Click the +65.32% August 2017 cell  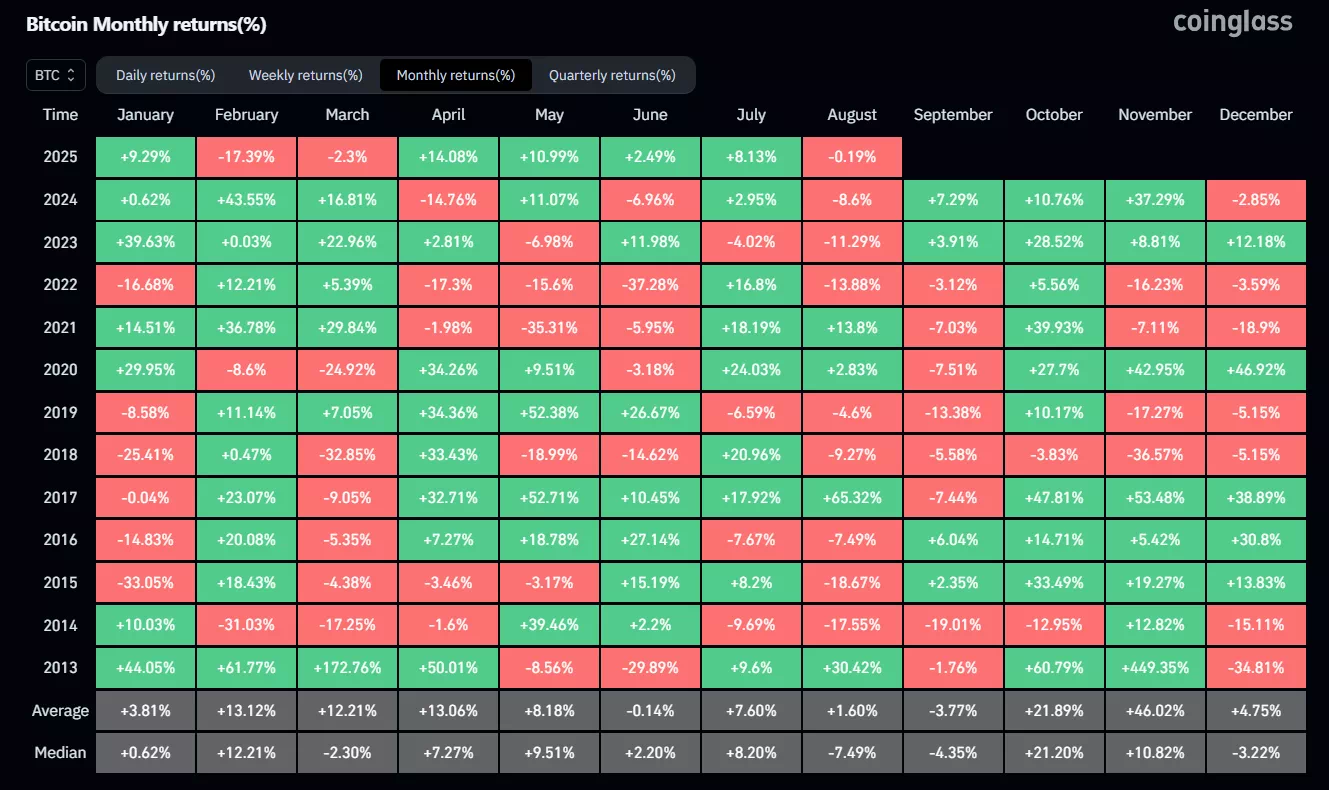click(852, 497)
